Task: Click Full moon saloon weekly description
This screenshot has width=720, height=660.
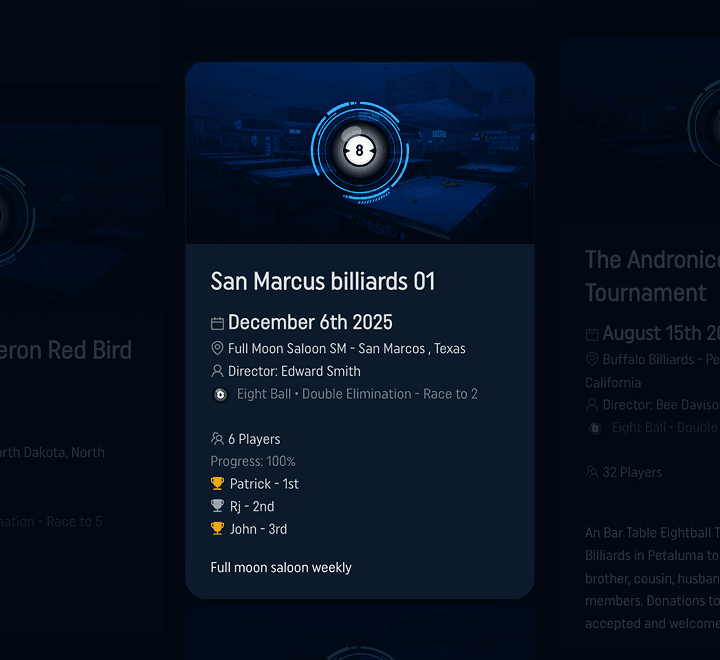Action: click(281, 568)
